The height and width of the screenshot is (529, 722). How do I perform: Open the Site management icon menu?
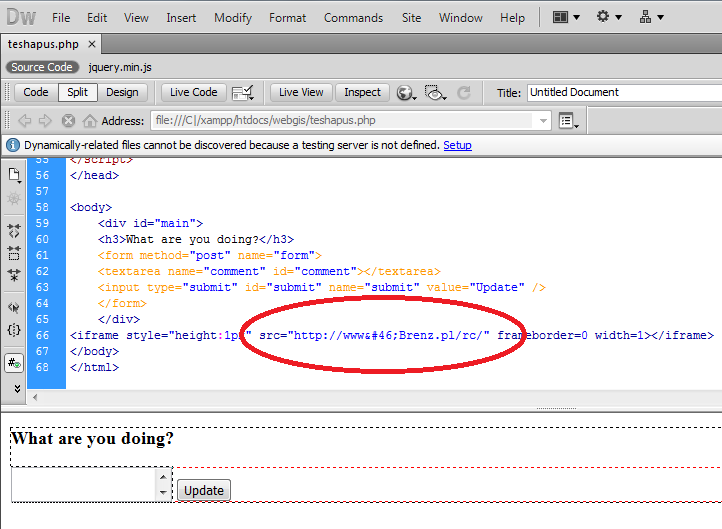click(645, 17)
